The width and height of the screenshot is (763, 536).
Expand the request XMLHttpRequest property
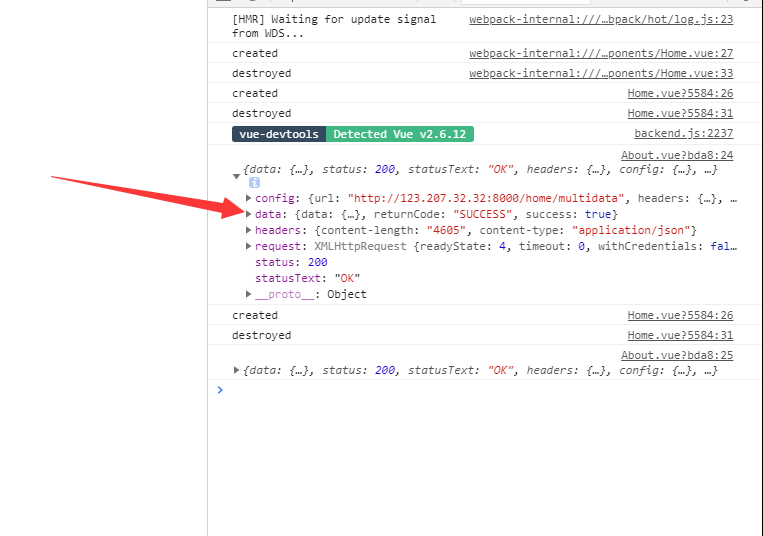[x=248, y=246]
